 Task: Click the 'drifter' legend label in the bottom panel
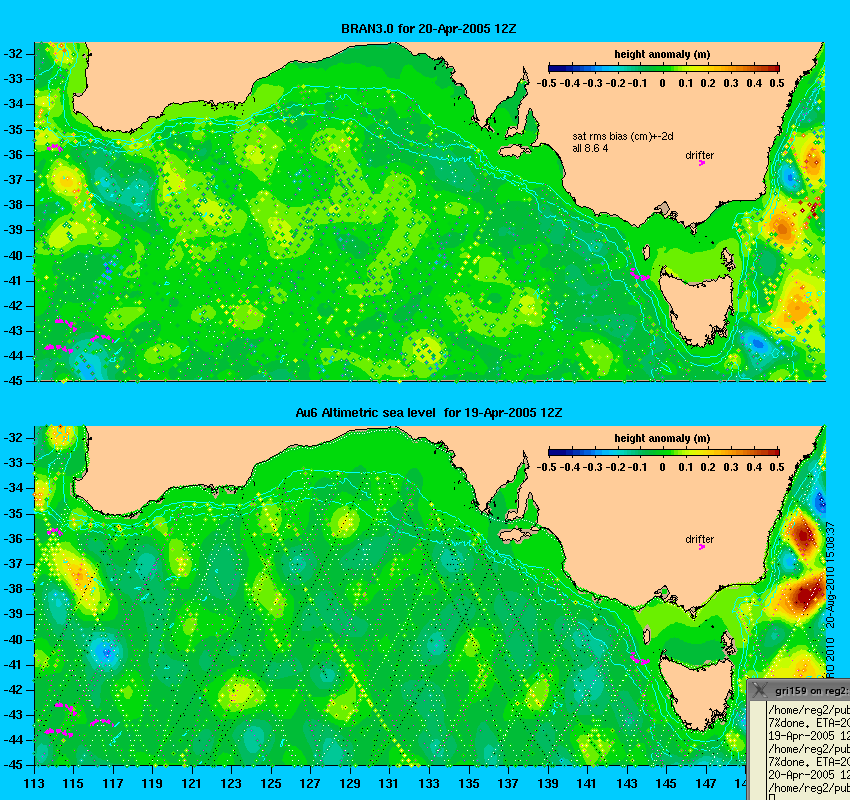pyautogui.click(x=699, y=539)
